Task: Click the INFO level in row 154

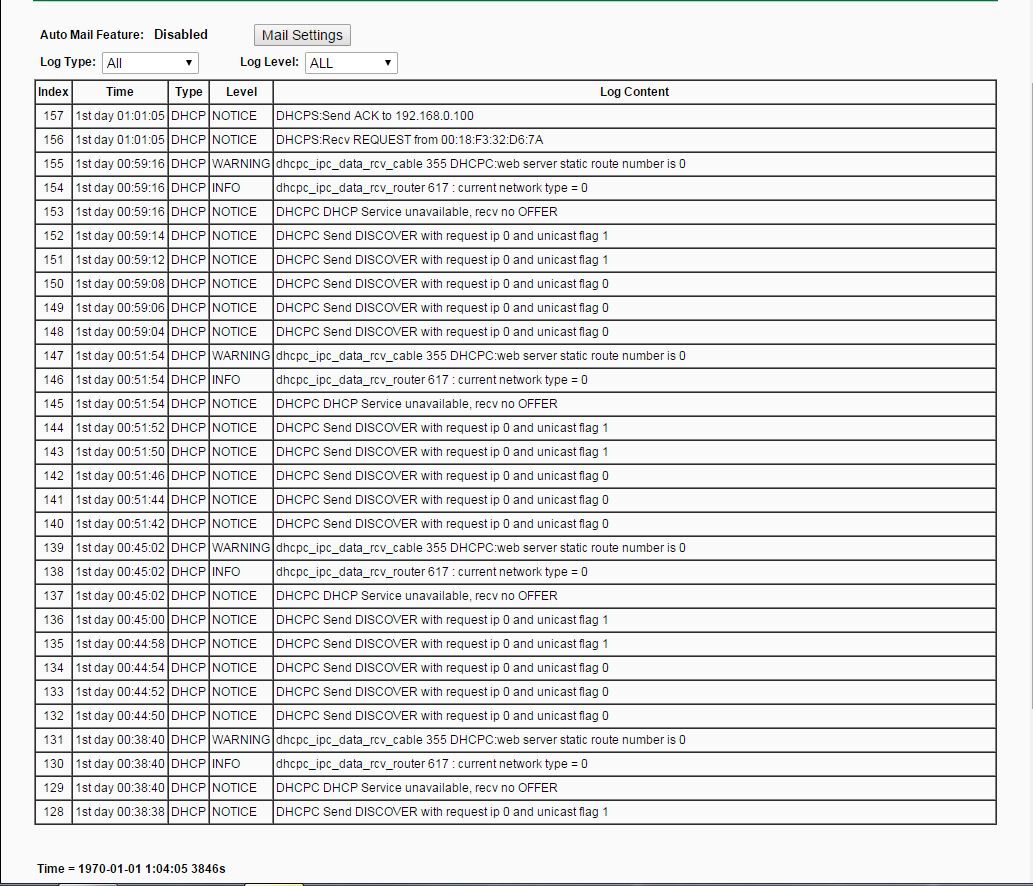Action: coord(226,188)
